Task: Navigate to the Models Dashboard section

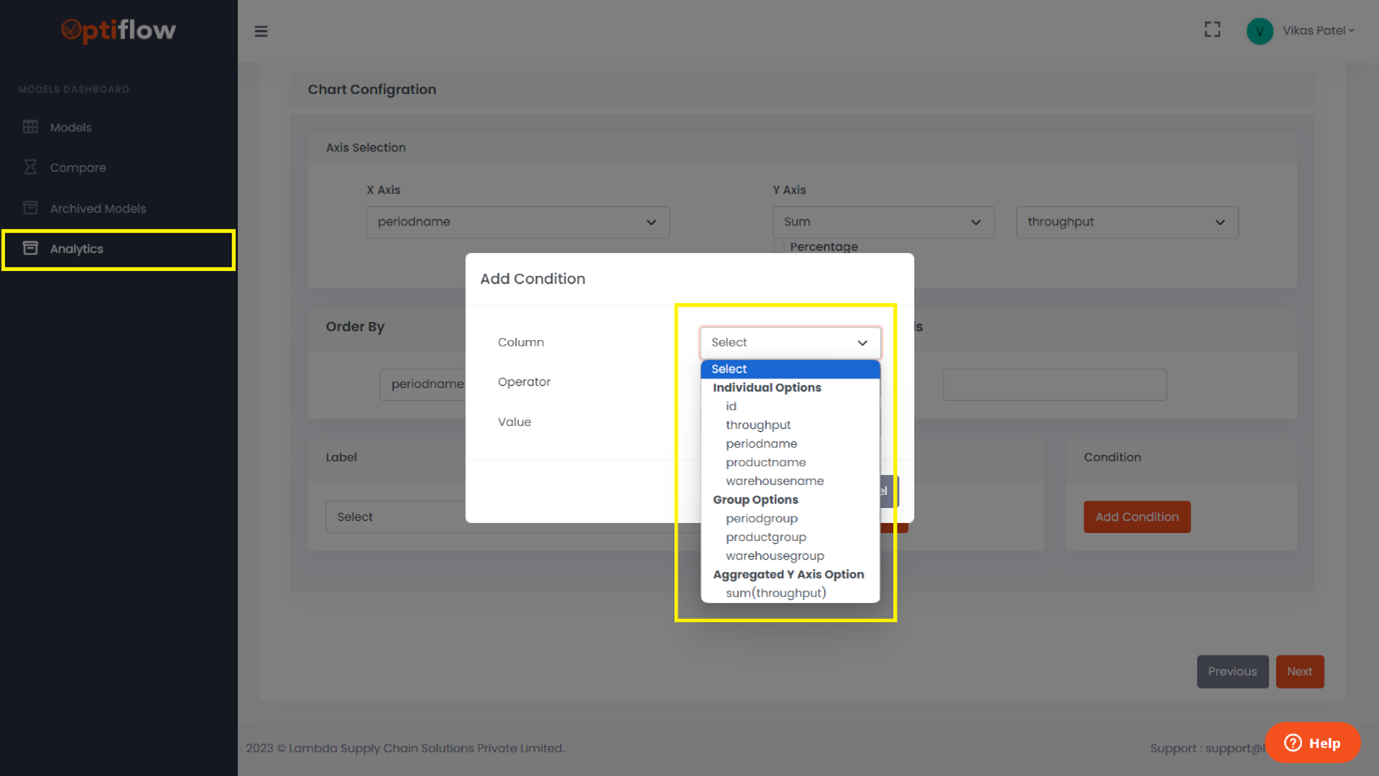Action: pos(74,89)
